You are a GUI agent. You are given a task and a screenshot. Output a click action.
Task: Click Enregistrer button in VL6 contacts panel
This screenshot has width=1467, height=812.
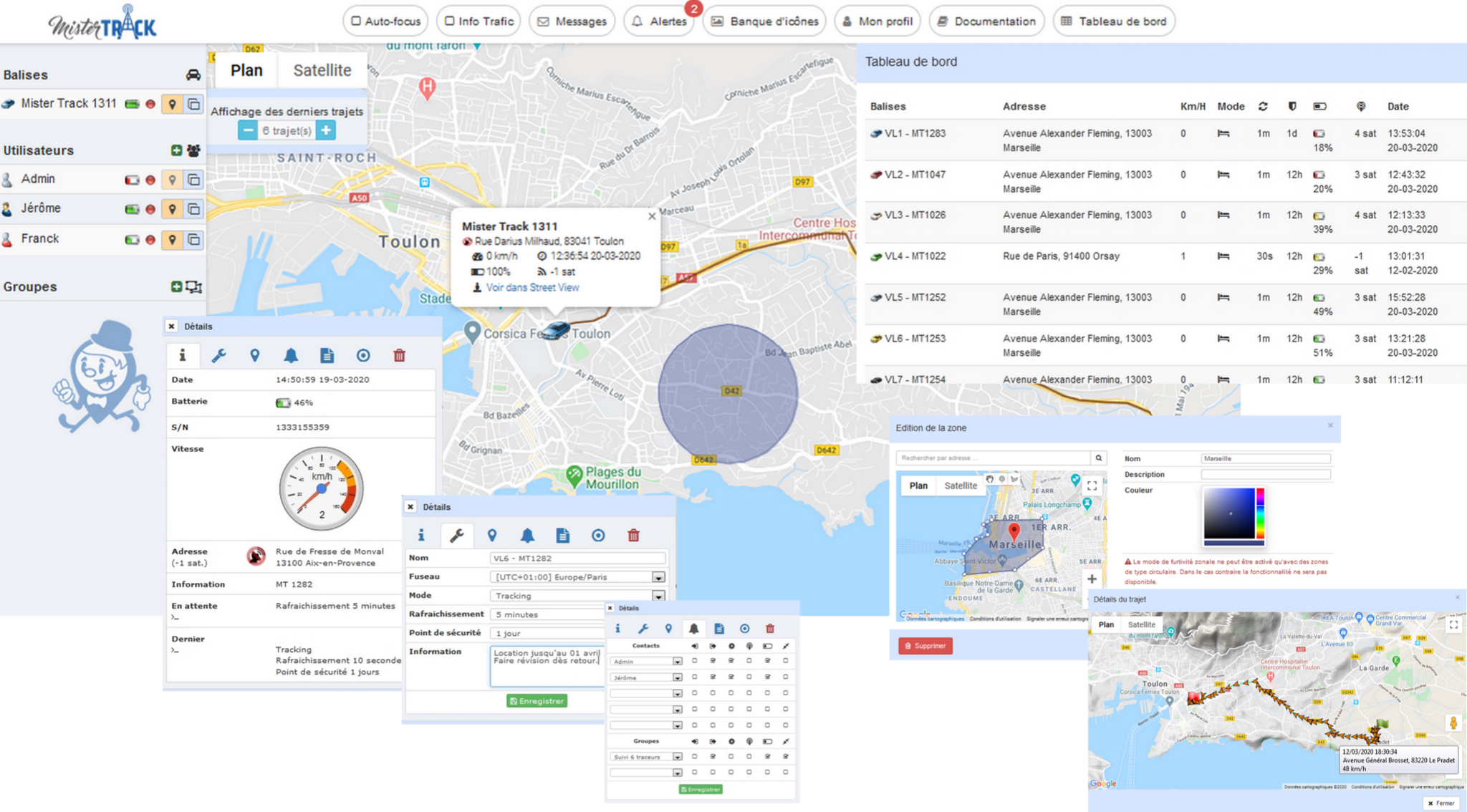[700, 791]
